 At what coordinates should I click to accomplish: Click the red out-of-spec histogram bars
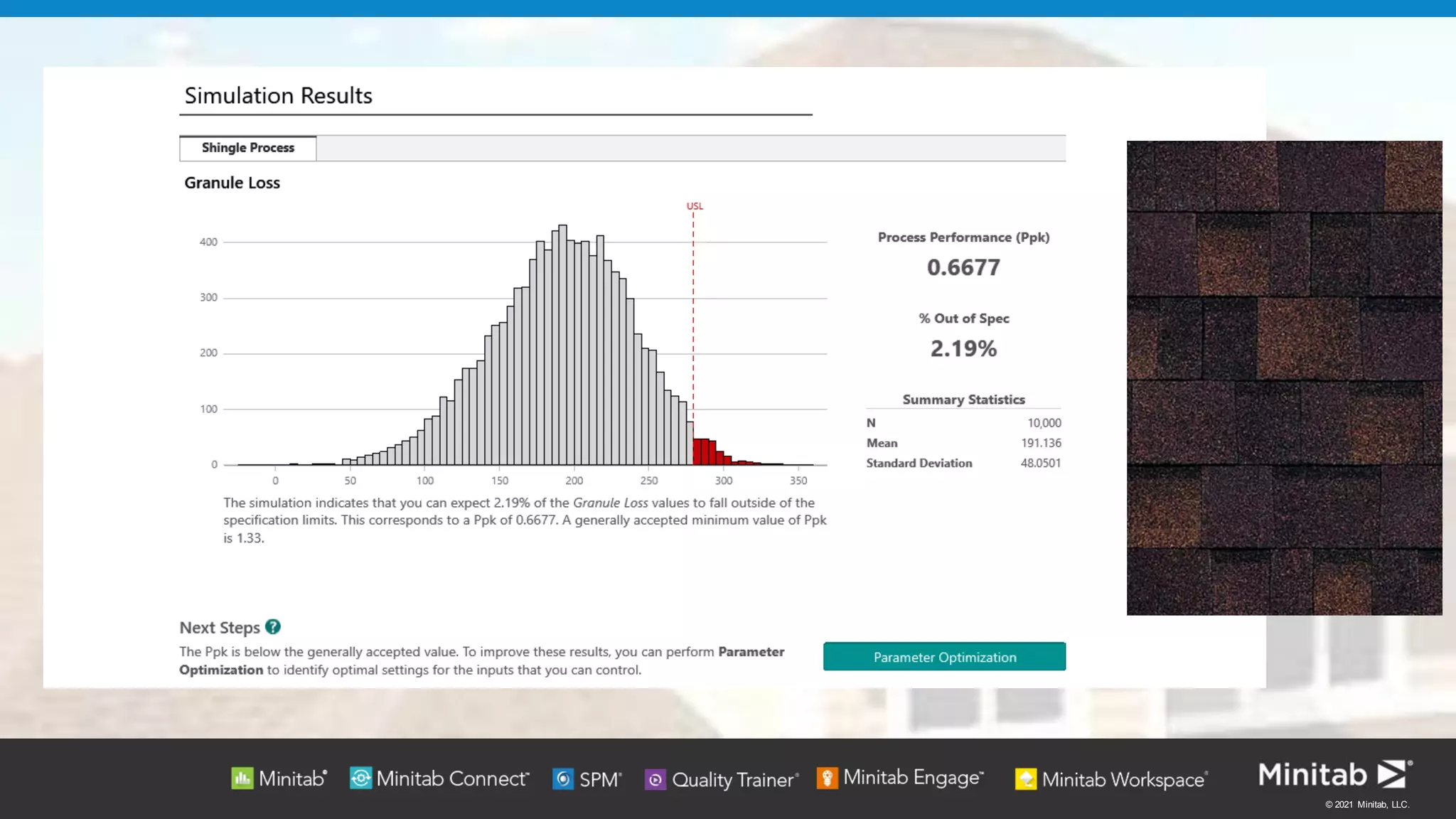point(705,451)
